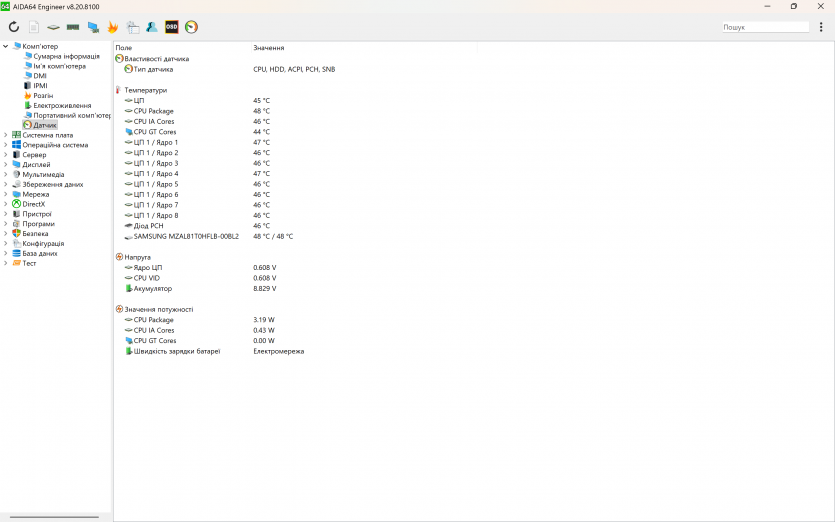The width and height of the screenshot is (835, 522).
Task: Collapse the Комп'ютер tree node
Action: click(x=6, y=47)
